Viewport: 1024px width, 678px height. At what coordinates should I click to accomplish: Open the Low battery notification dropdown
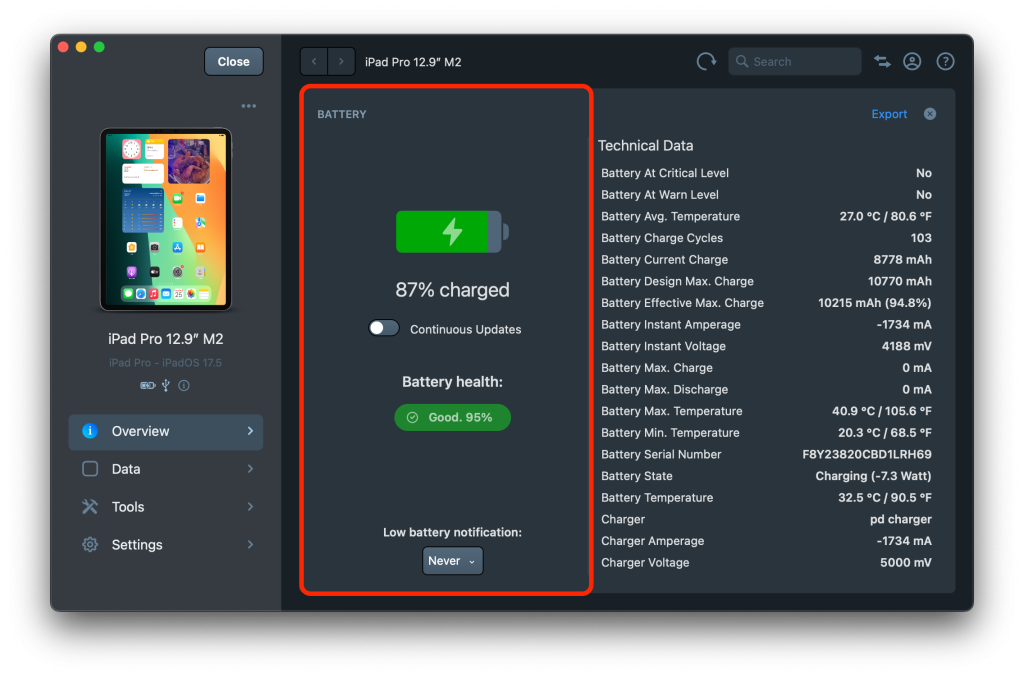[x=453, y=561]
